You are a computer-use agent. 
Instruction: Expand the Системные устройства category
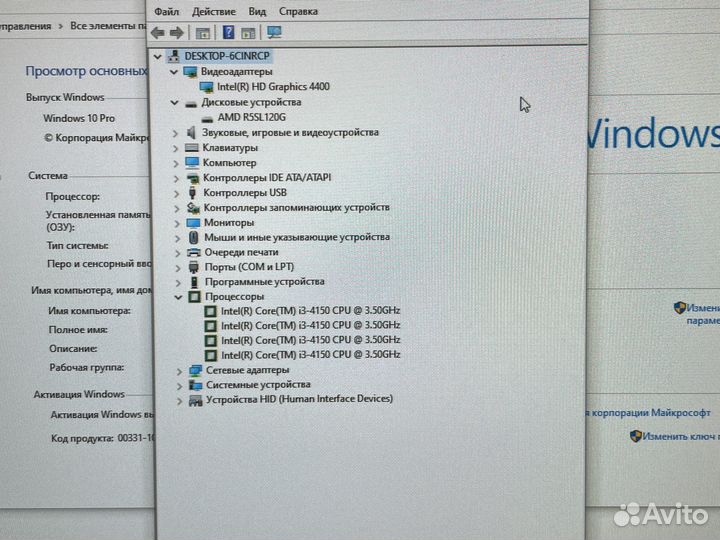(180, 386)
